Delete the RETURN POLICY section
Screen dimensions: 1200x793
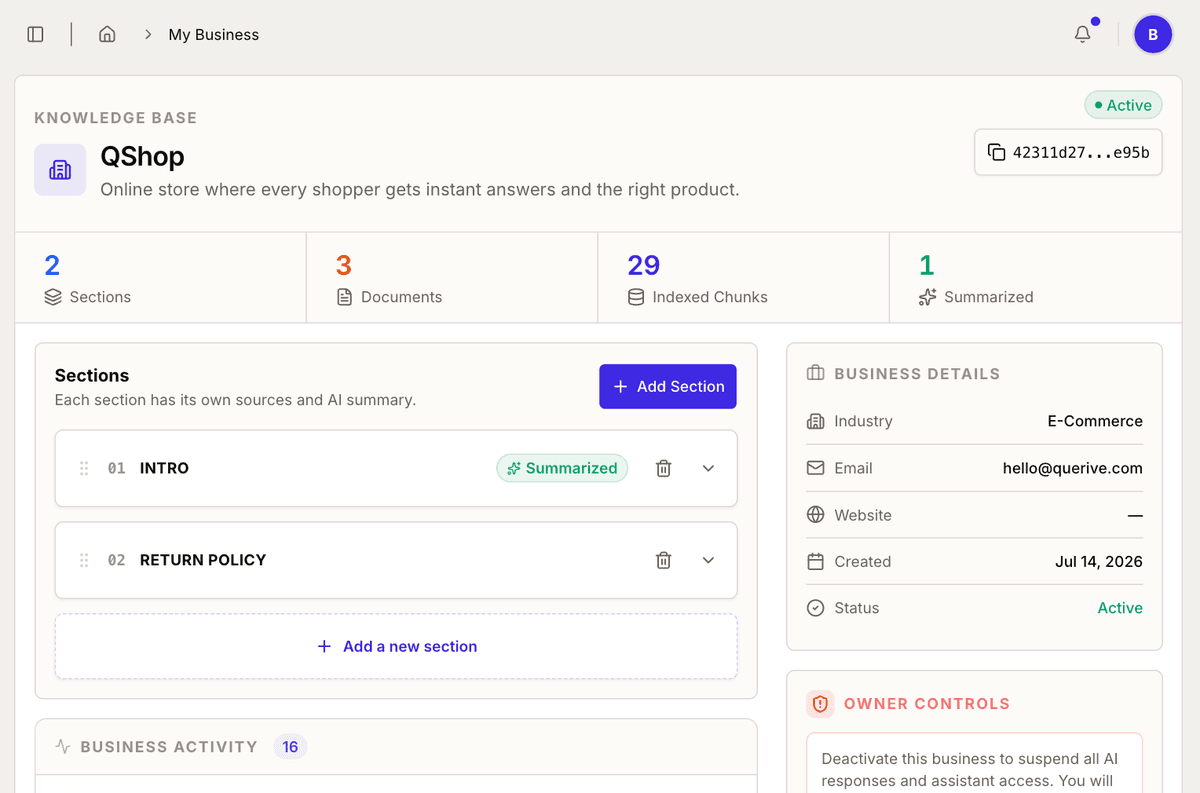tap(663, 560)
